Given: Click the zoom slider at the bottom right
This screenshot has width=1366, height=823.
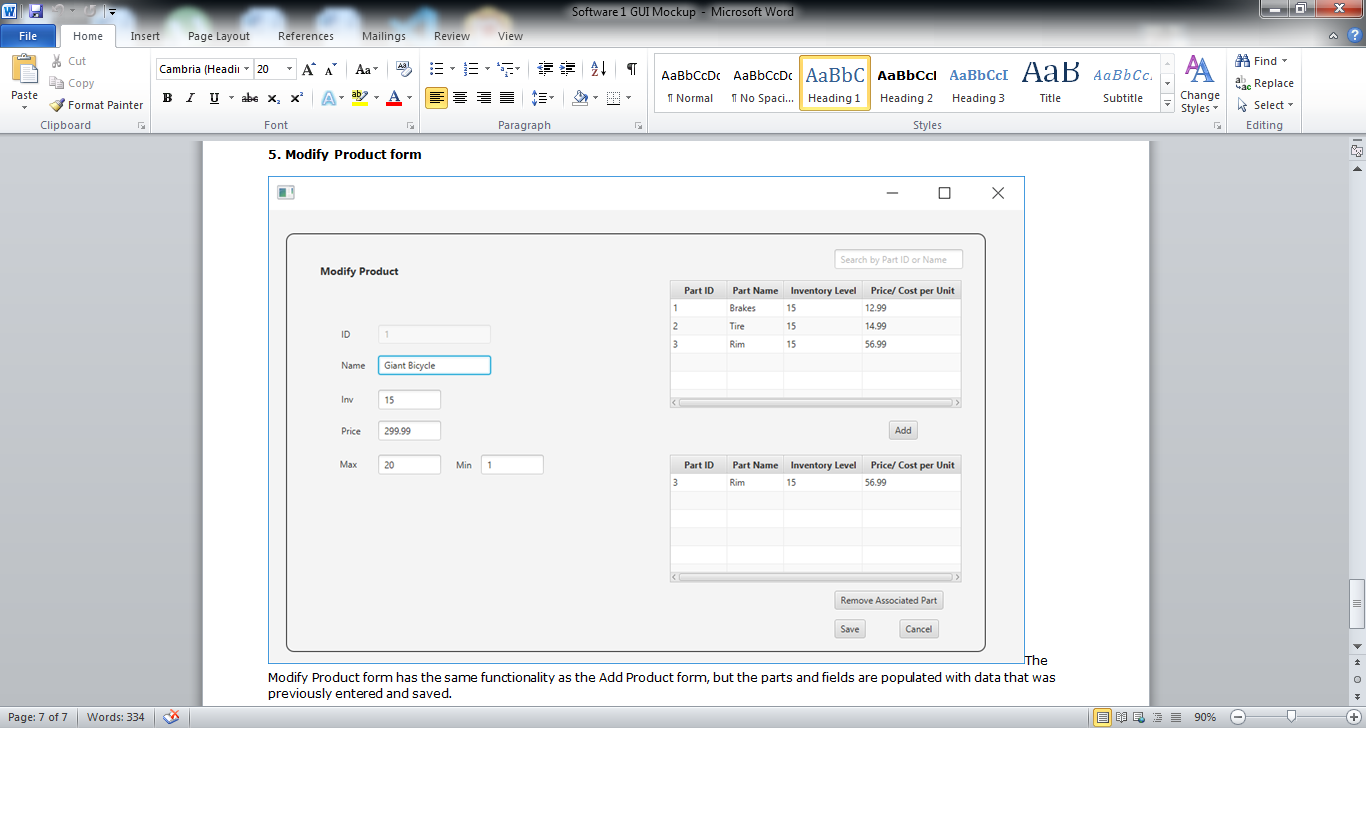Looking at the screenshot, I should pos(1290,717).
